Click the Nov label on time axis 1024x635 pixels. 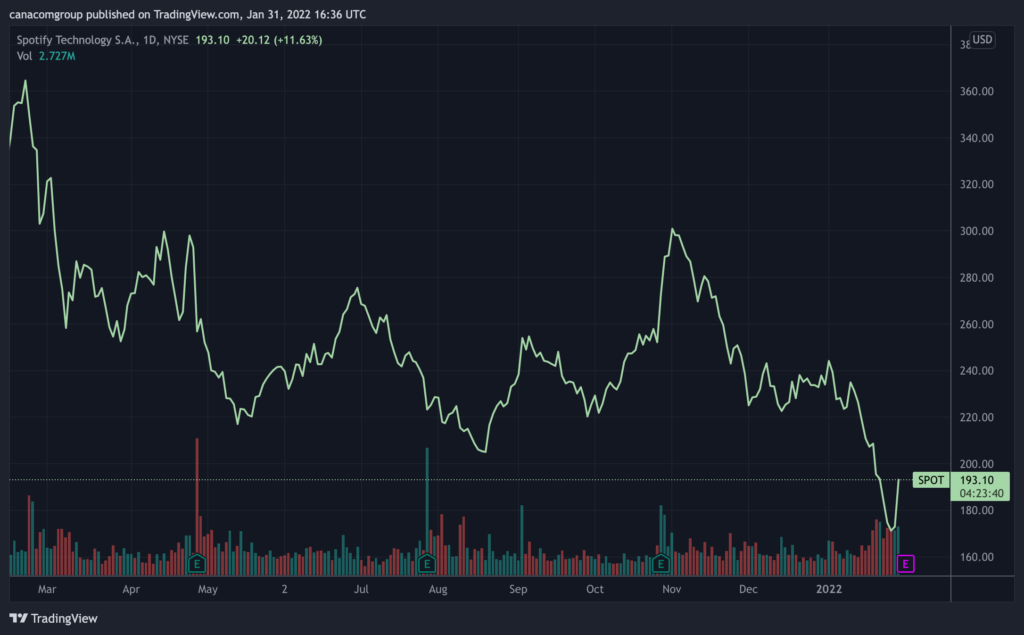671,589
